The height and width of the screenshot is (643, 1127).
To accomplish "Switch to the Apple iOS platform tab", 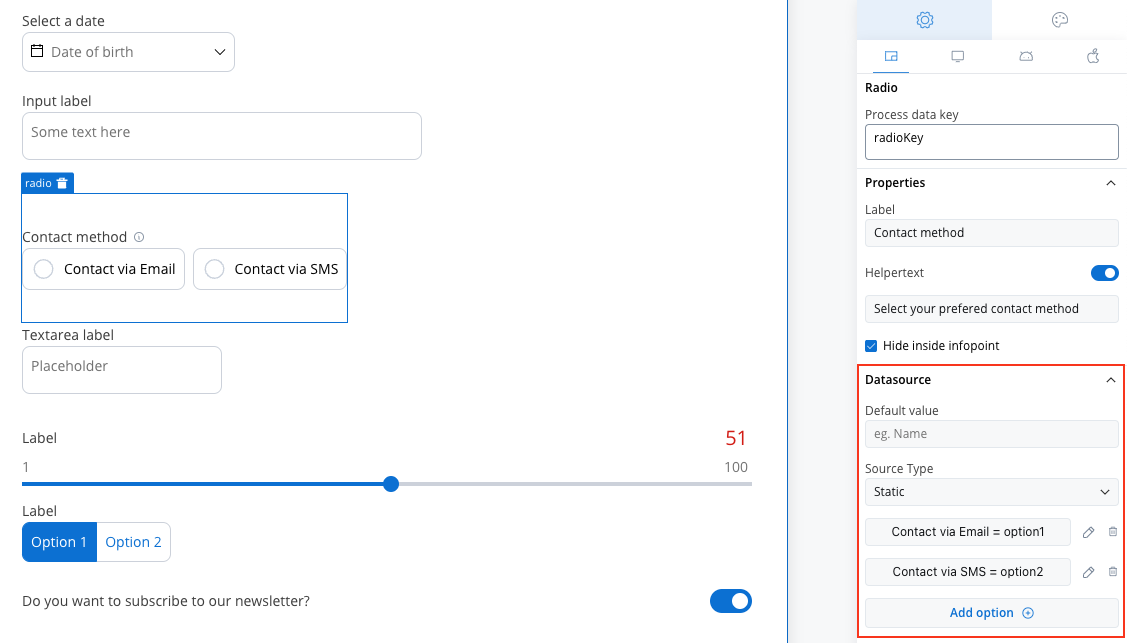I will [1092, 57].
